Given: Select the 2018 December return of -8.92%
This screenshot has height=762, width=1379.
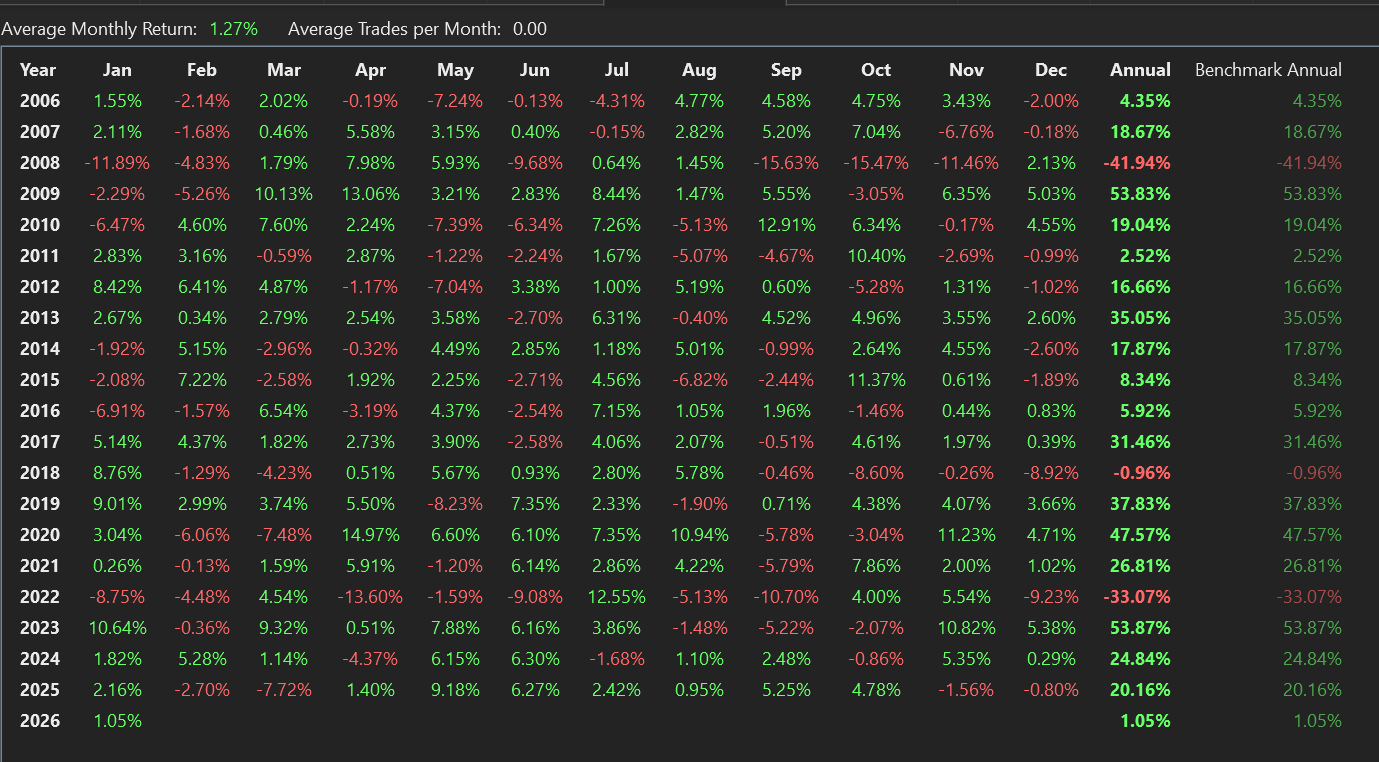Looking at the screenshot, I should coord(1051,473).
